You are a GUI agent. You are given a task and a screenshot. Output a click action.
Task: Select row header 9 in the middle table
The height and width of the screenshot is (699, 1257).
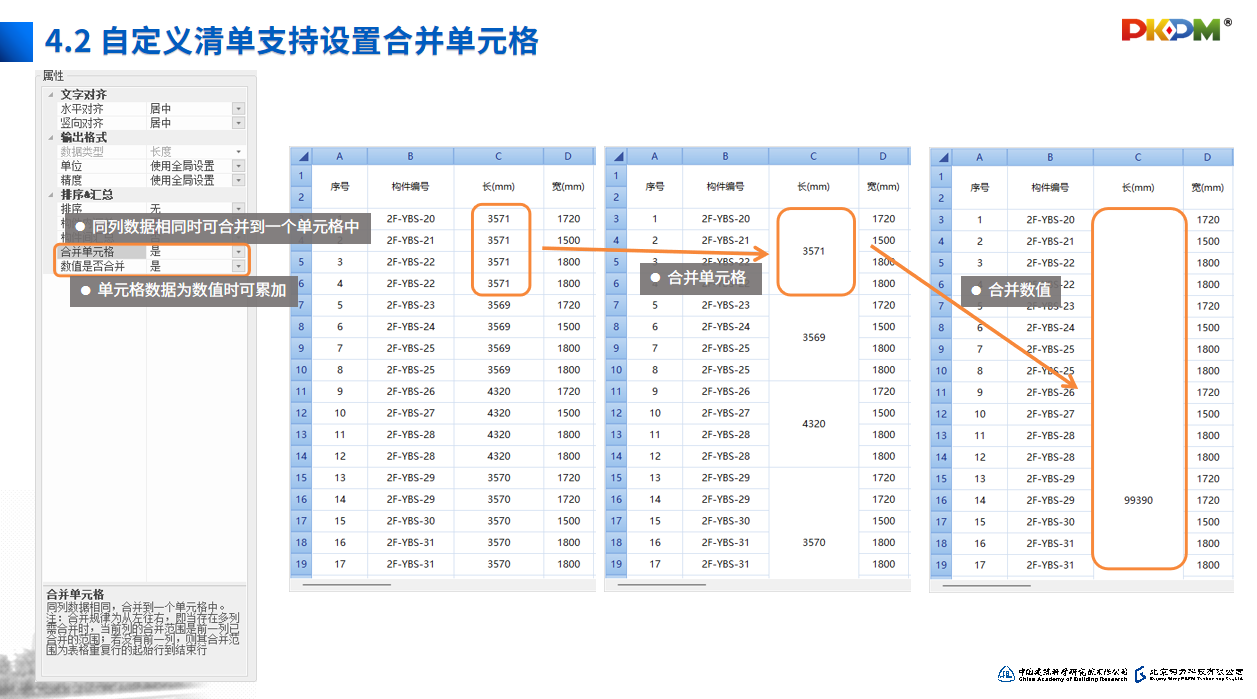click(616, 348)
